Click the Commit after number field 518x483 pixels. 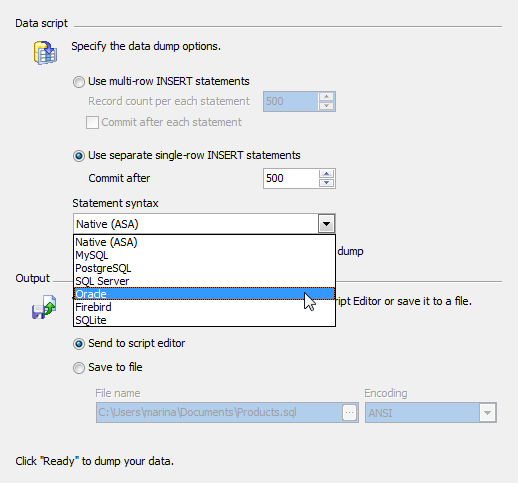[290, 178]
